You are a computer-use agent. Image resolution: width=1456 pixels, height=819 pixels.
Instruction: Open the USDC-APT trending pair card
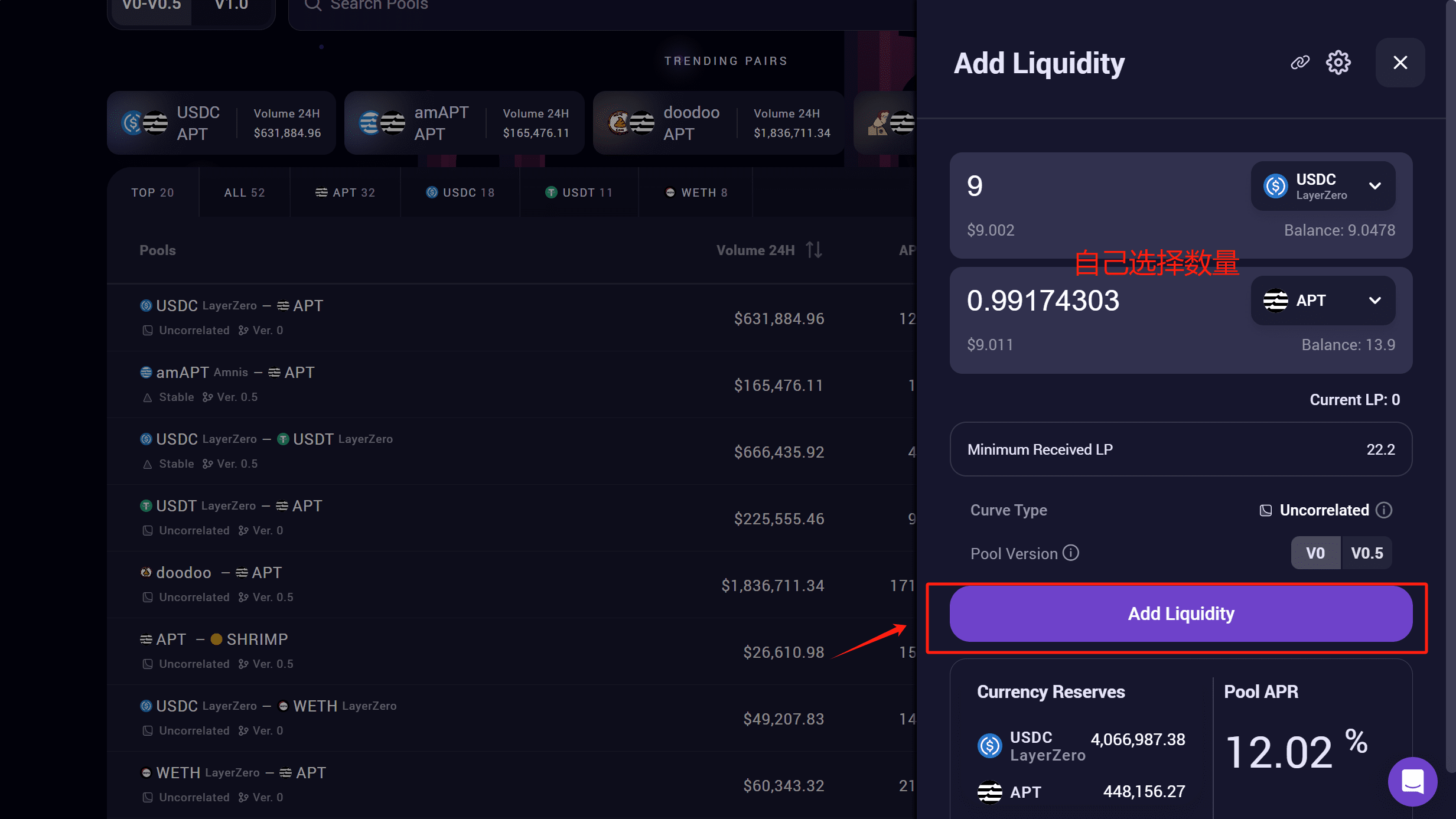(x=221, y=122)
